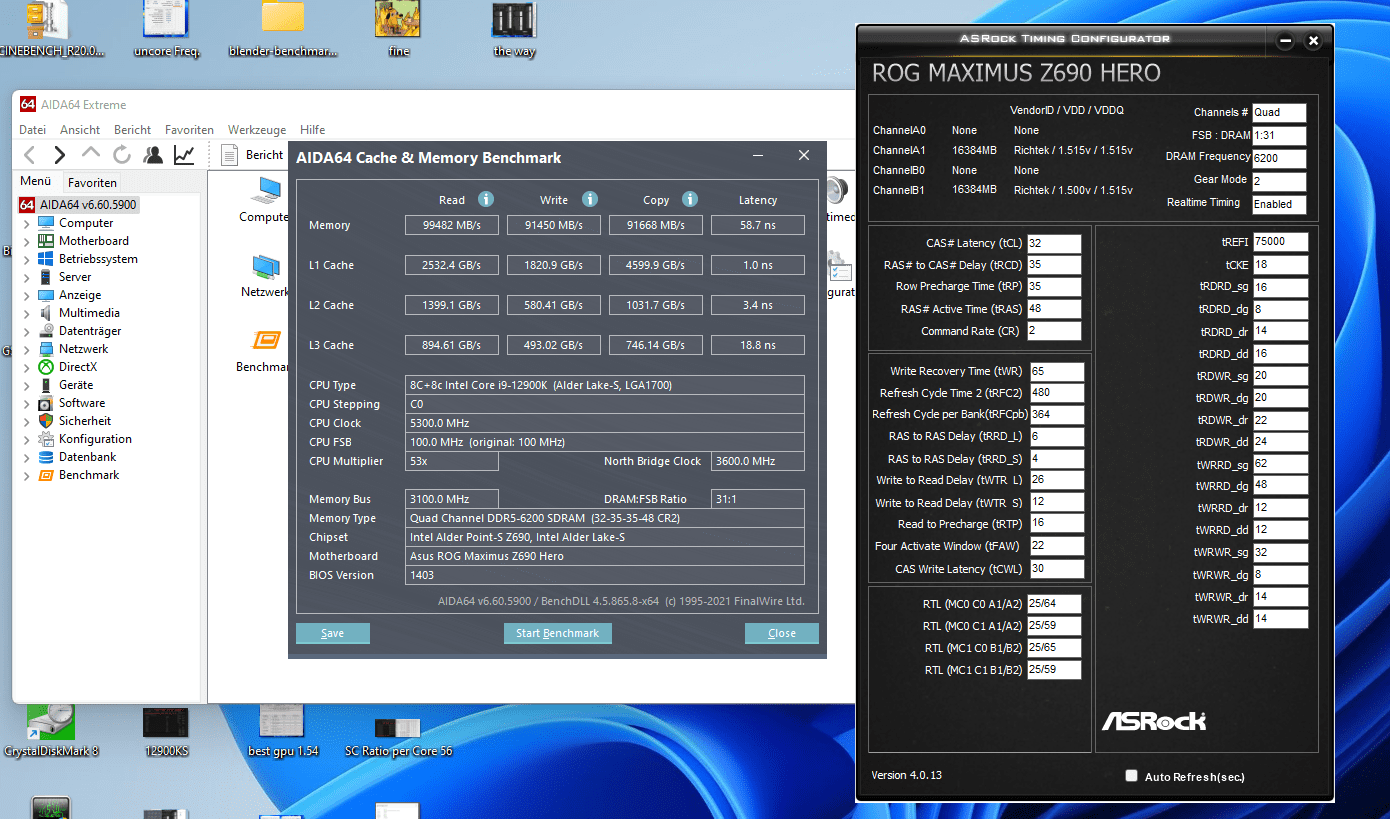Select the best gpu 1.54 desktop icon
1390x819 pixels.
point(282,731)
